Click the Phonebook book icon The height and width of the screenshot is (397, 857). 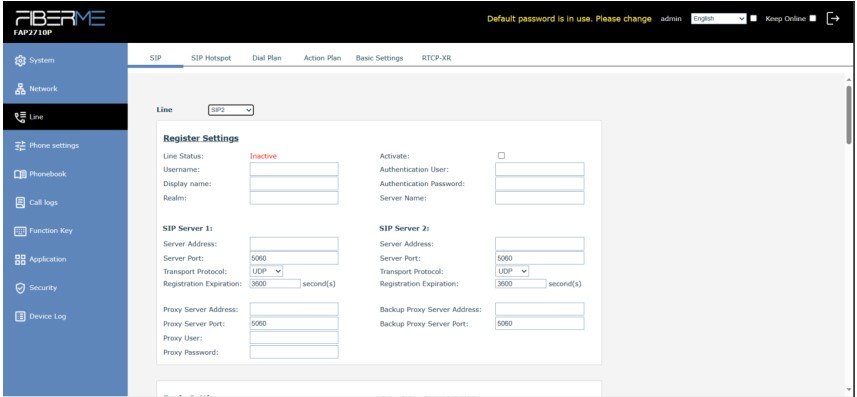pos(20,174)
